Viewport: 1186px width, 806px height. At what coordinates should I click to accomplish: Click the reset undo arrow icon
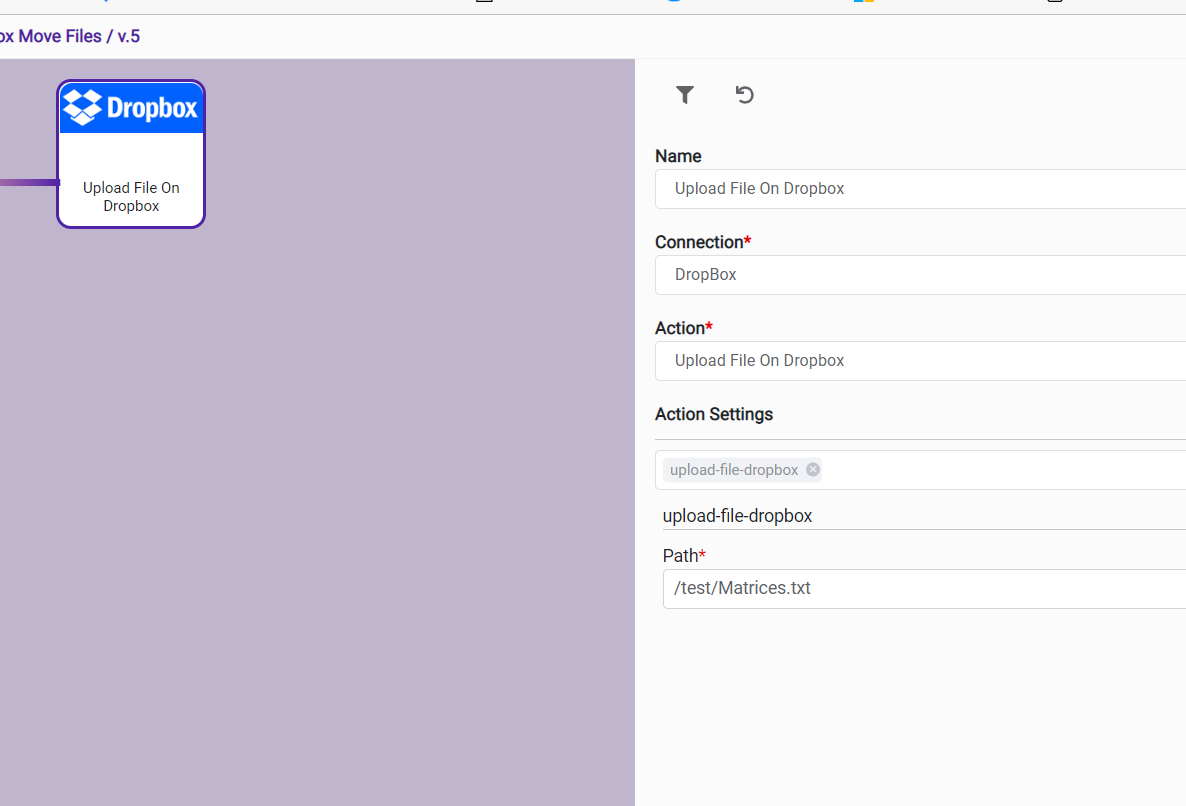pos(744,95)
